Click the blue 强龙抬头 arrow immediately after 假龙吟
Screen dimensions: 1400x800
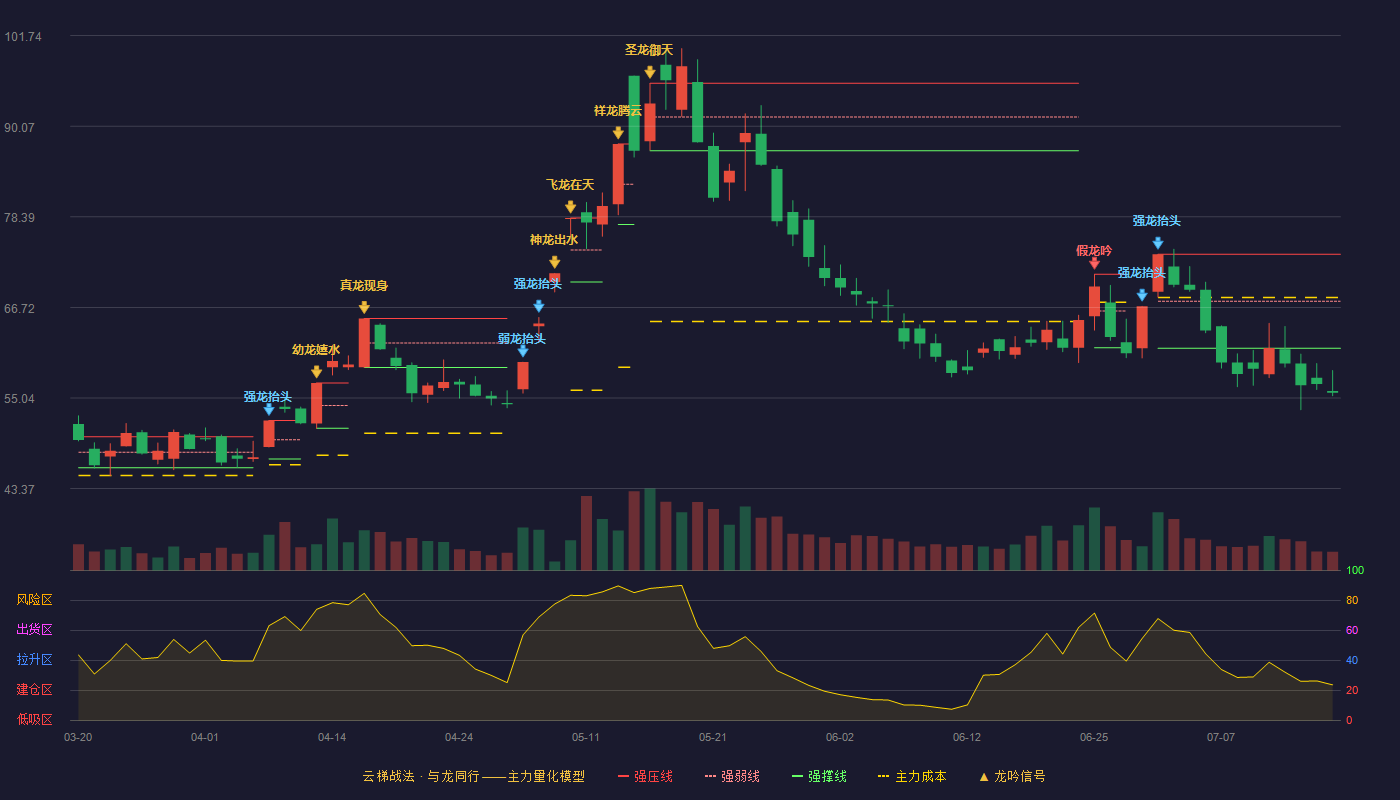pos(1141,295)
